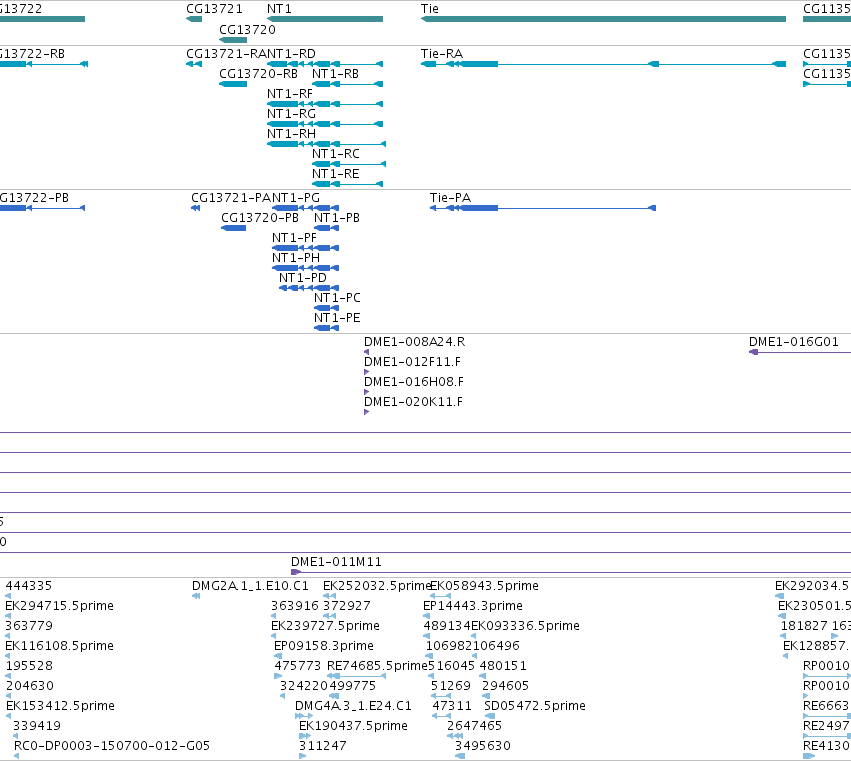Click the NT1-PE protein label
This screenshot has height=761, width=851.
tap(337, 318)
